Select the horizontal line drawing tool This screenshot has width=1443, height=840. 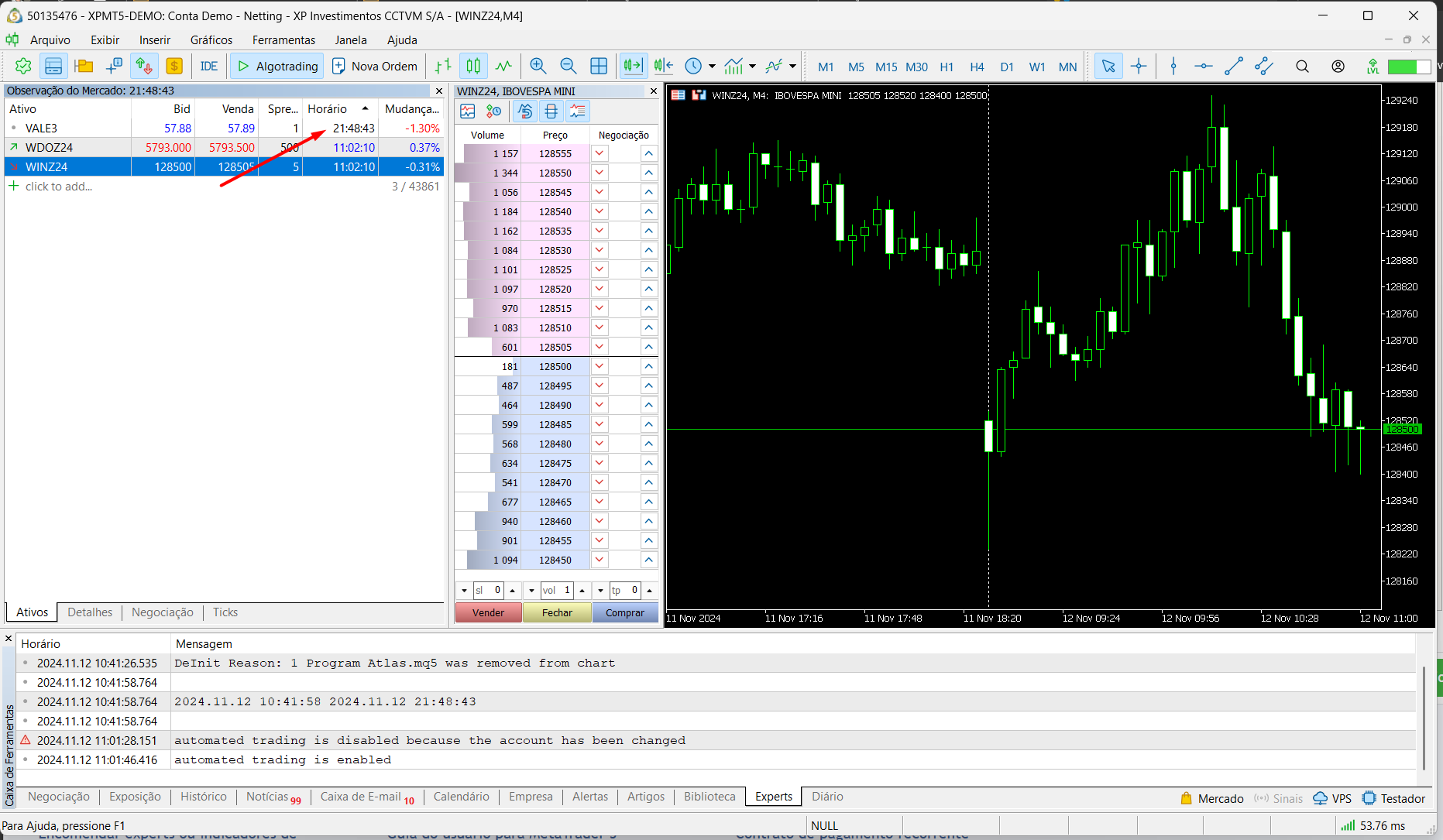tap(1204, 67)
